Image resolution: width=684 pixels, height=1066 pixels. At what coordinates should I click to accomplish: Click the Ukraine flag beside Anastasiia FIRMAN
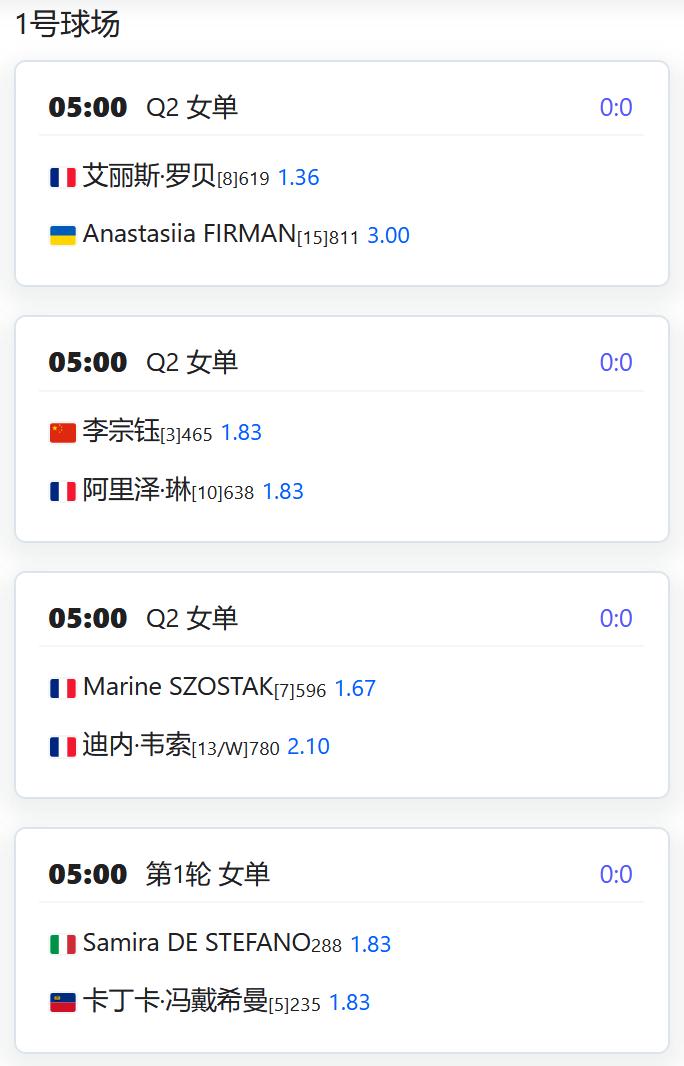click(x=63, y=235)
